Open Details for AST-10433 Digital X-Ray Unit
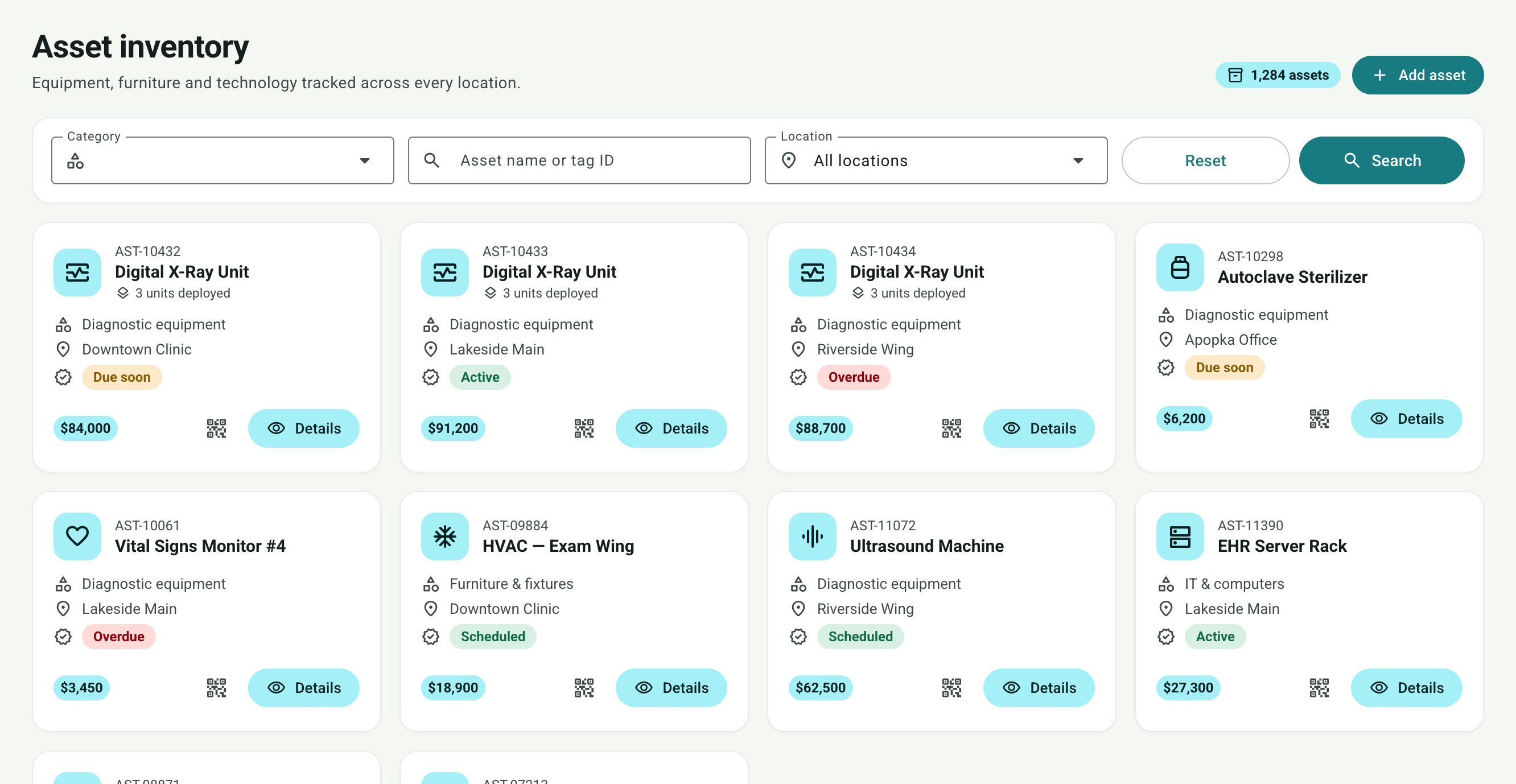1516x784 pixels. point(671,428)
